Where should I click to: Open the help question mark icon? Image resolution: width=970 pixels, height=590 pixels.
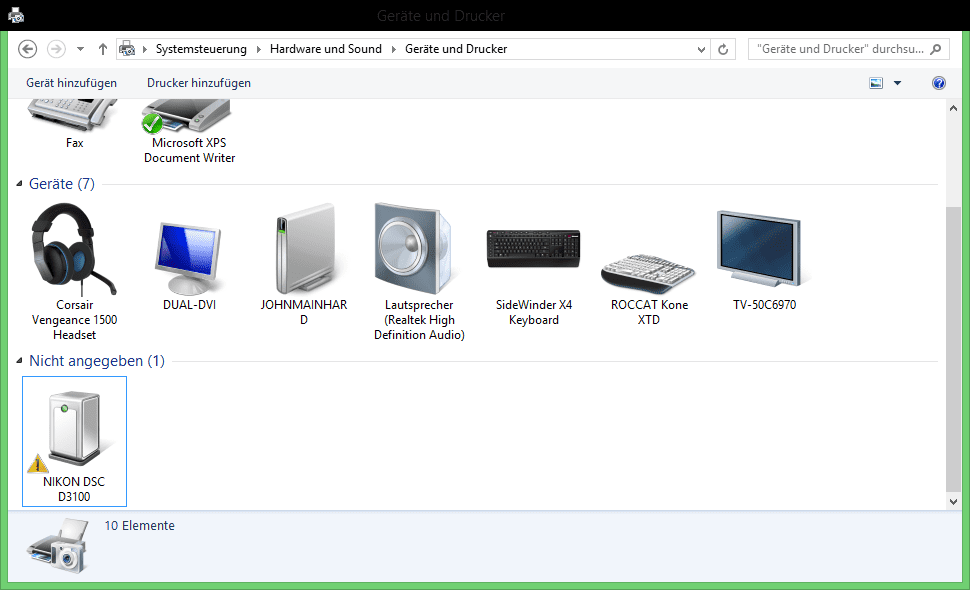pyautogui.click(x=938, y=83)
